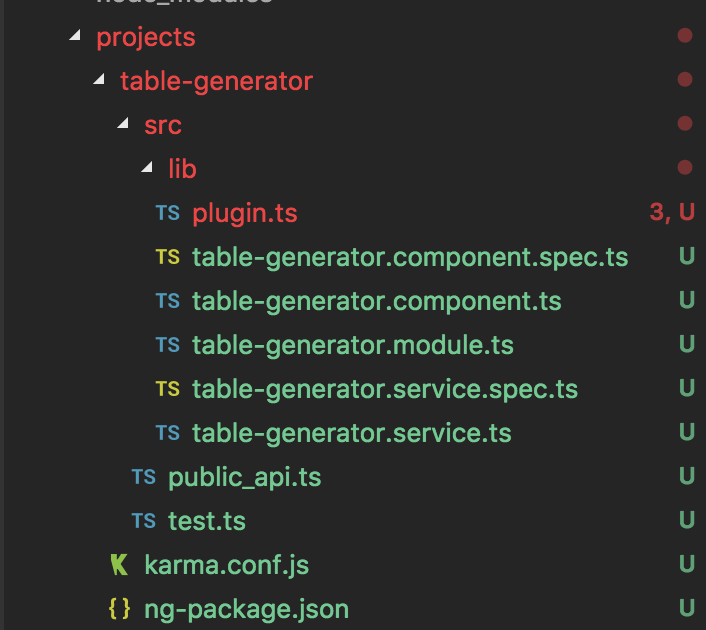Click the TS icon next to test.ts

(x=143, y=521)
